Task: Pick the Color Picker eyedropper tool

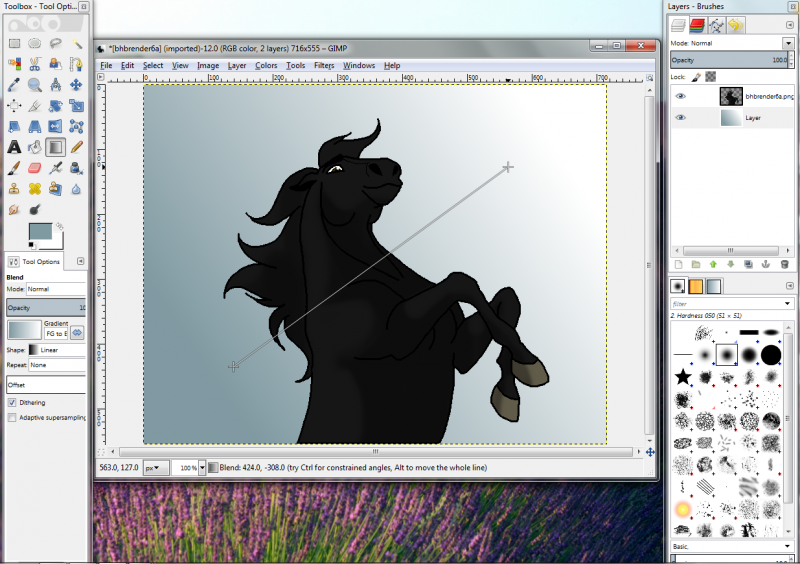Action: tap(14, 85)
